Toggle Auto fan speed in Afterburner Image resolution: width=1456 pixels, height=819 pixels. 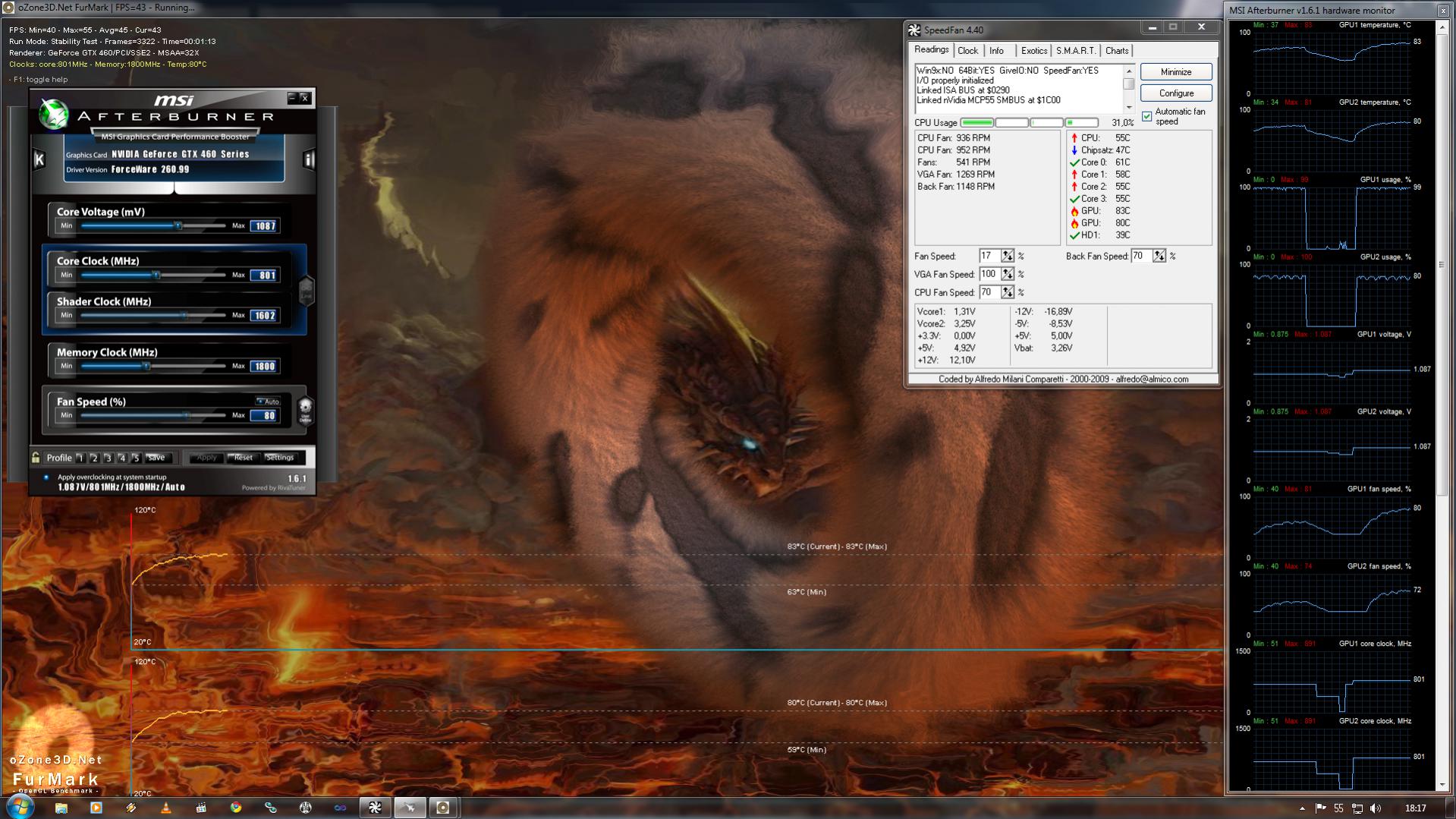coord(268,402)
